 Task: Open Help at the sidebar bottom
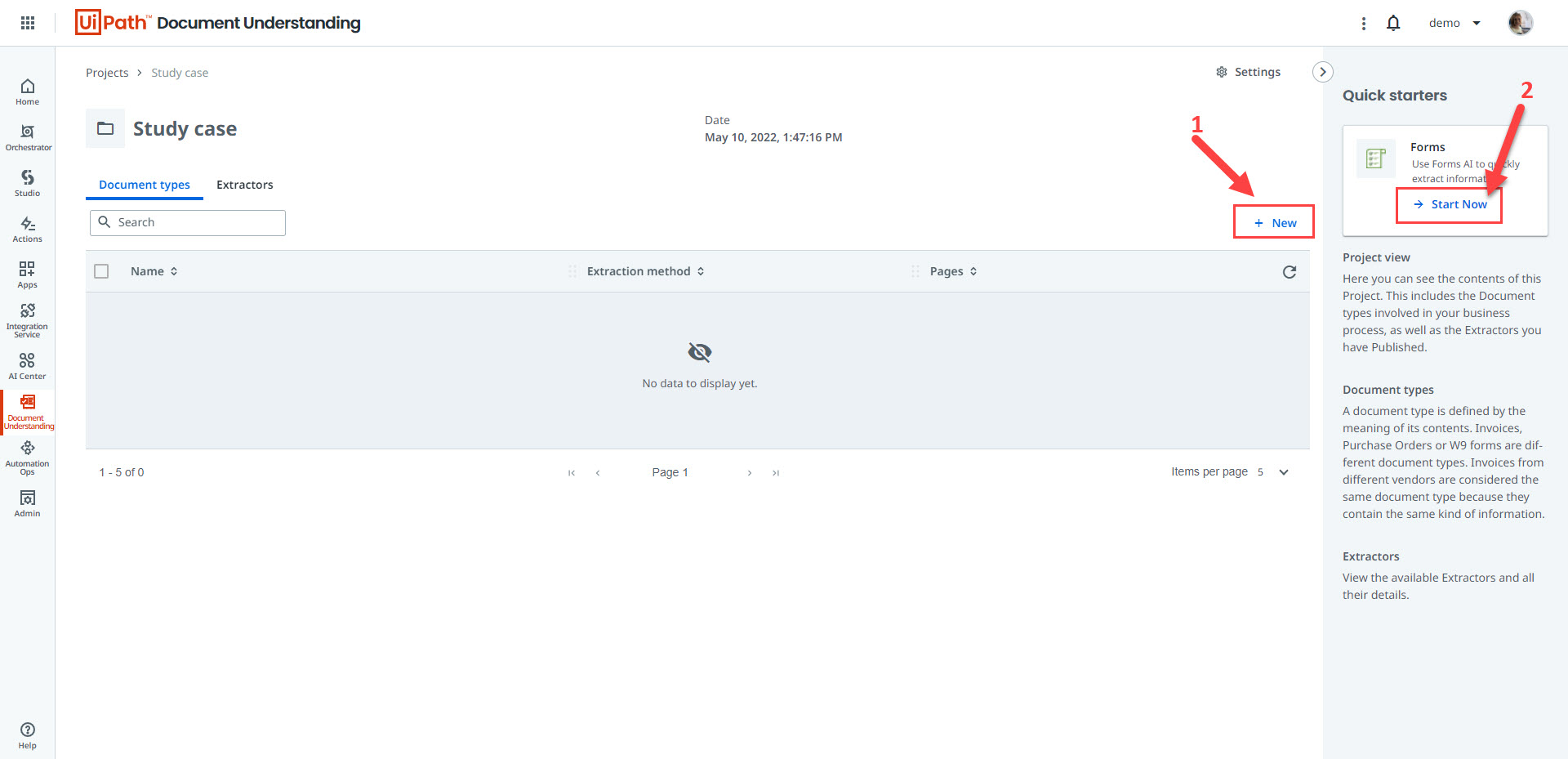27,735
